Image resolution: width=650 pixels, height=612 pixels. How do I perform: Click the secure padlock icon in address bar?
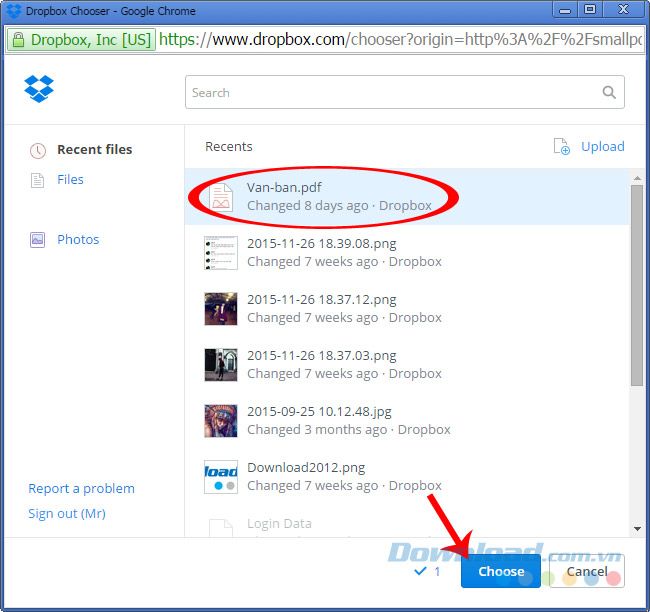18,40
